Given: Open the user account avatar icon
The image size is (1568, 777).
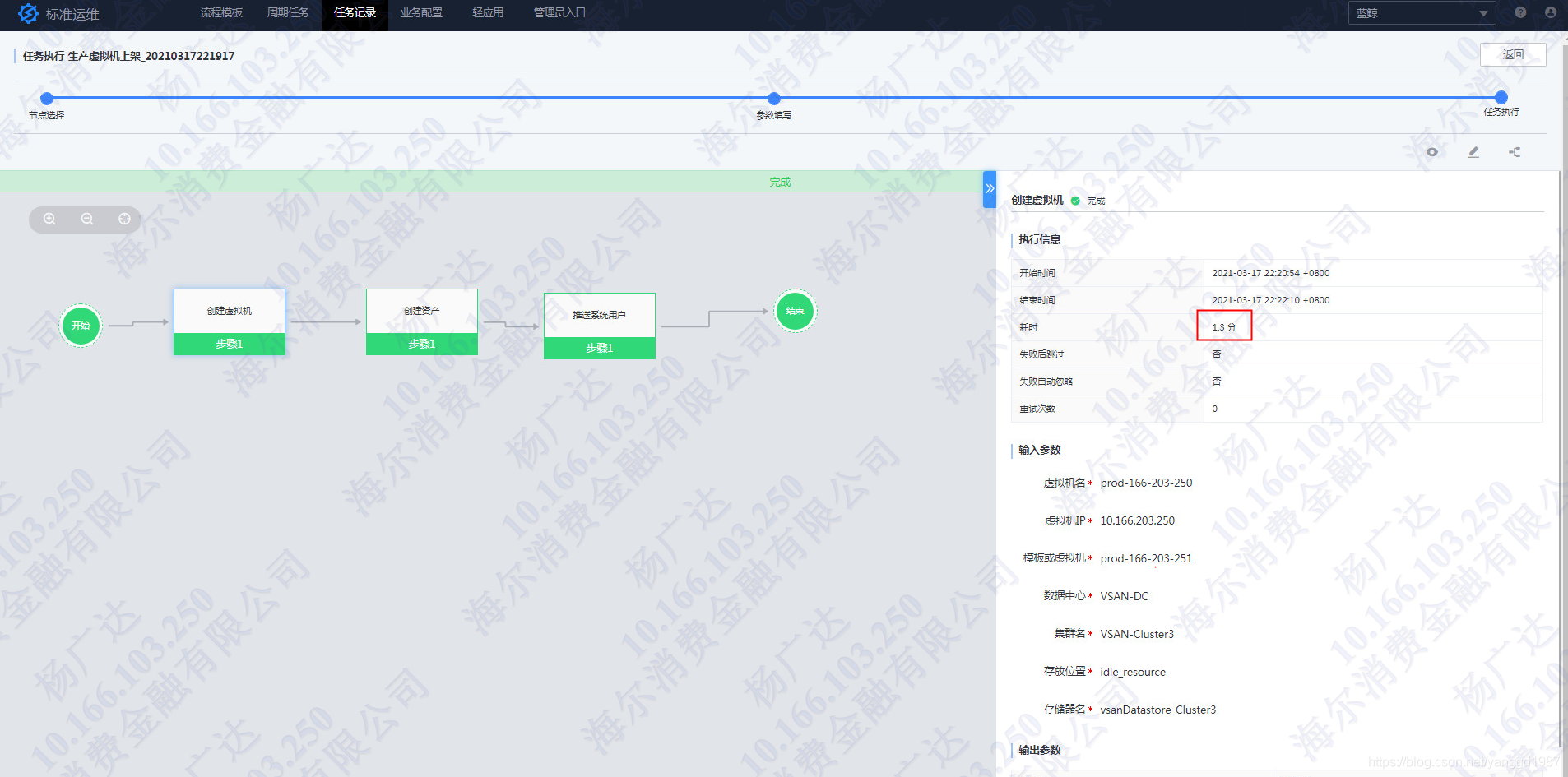Looking at the screenshot, I should coord(1551,12).
